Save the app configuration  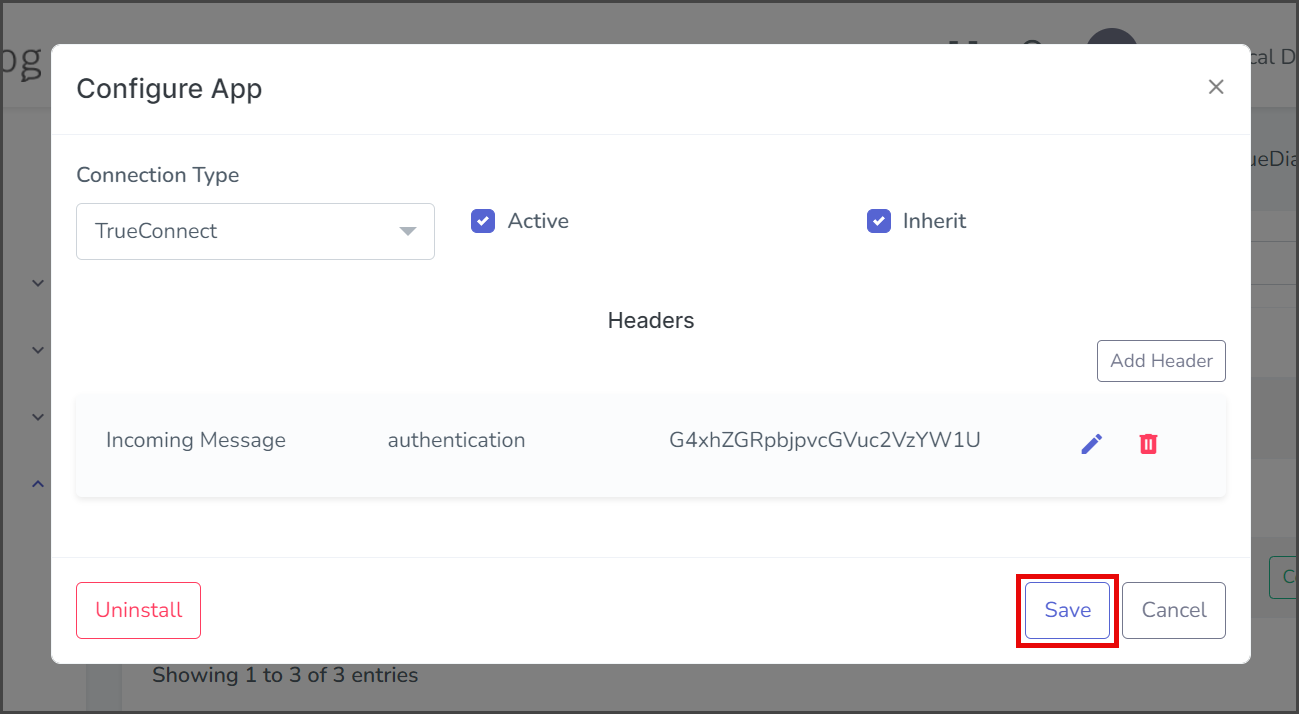[1067, 610]
